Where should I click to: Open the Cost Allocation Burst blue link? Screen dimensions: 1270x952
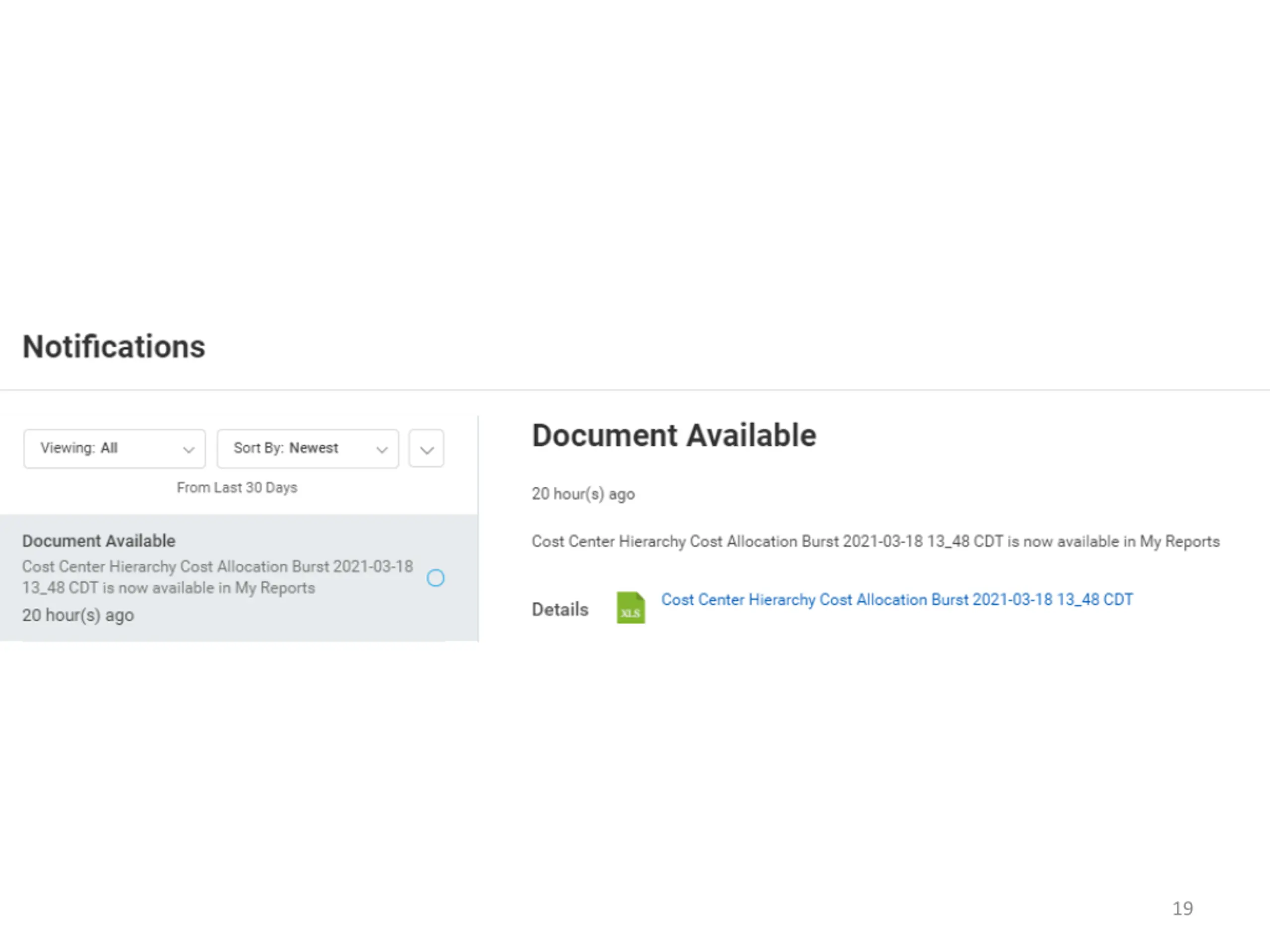click(896, 599)
